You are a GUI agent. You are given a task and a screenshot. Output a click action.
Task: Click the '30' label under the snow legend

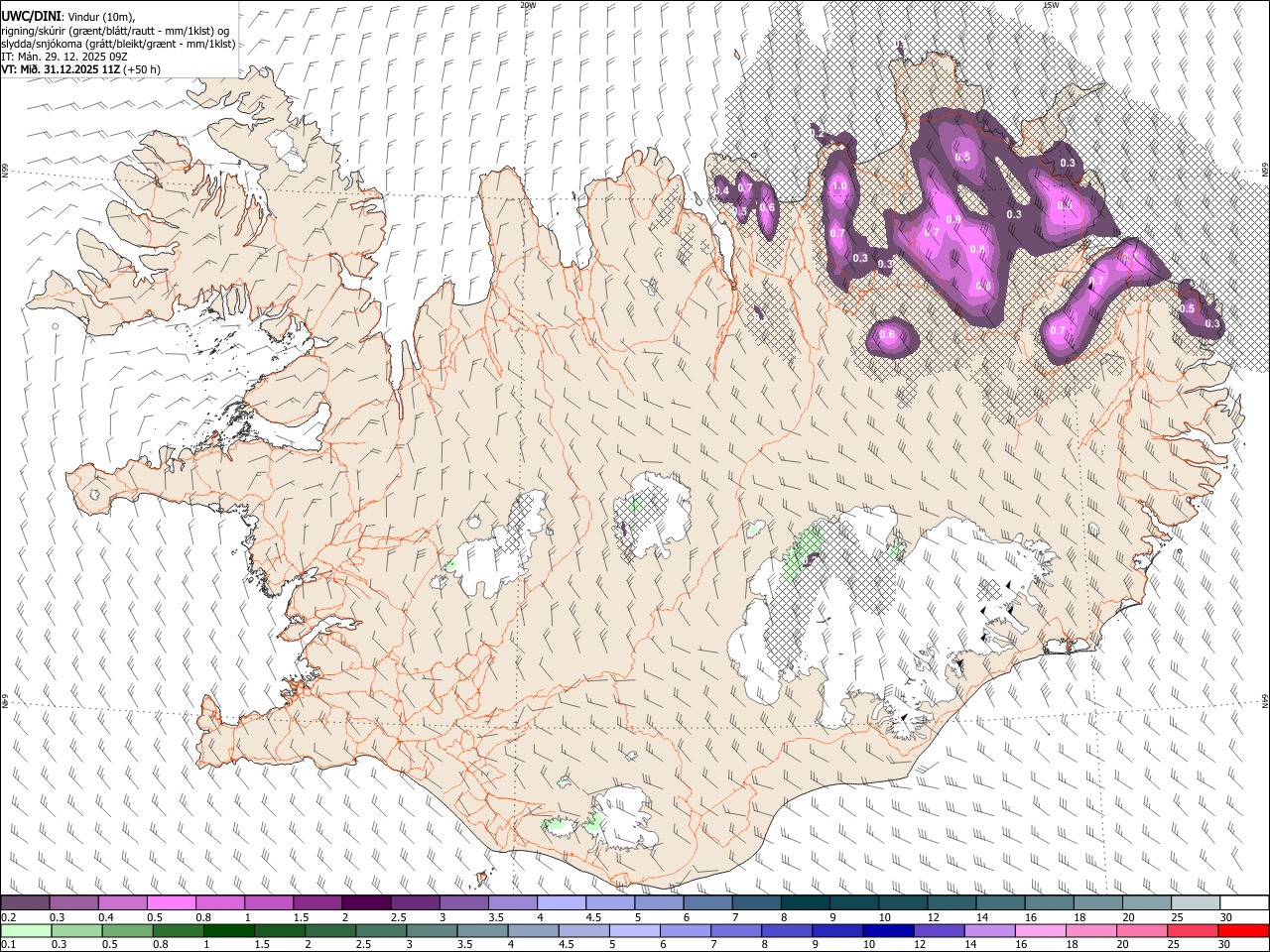pyautogui.click(x=1225, y=917)
